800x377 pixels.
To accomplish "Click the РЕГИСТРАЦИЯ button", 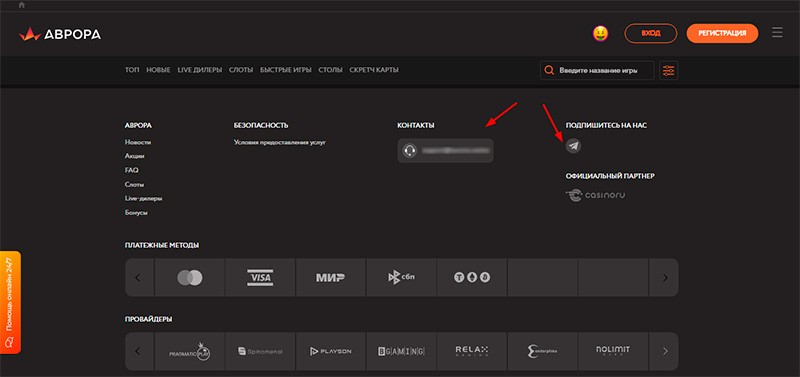I will tap(722, 33).
